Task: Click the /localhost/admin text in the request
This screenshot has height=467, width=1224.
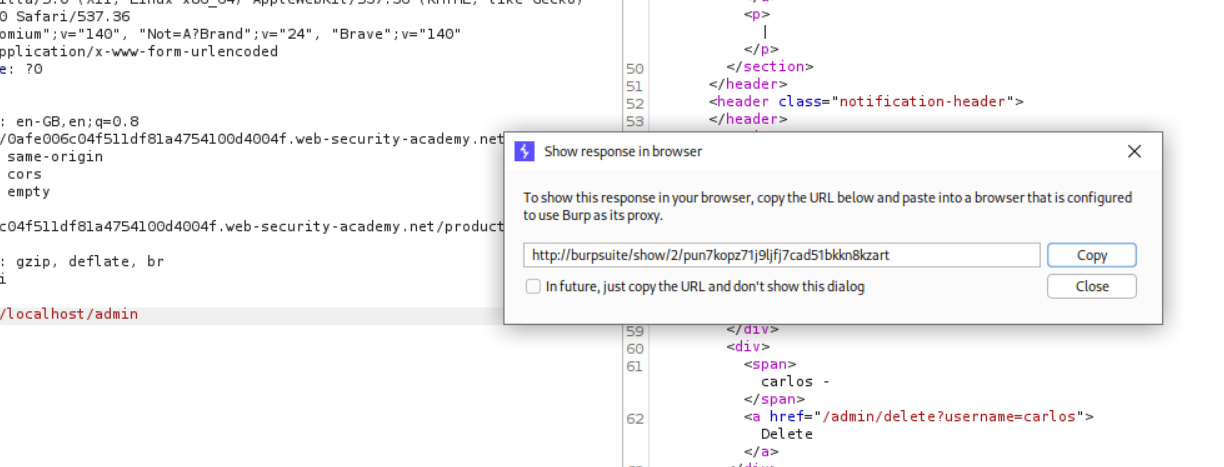Action: 70,314
